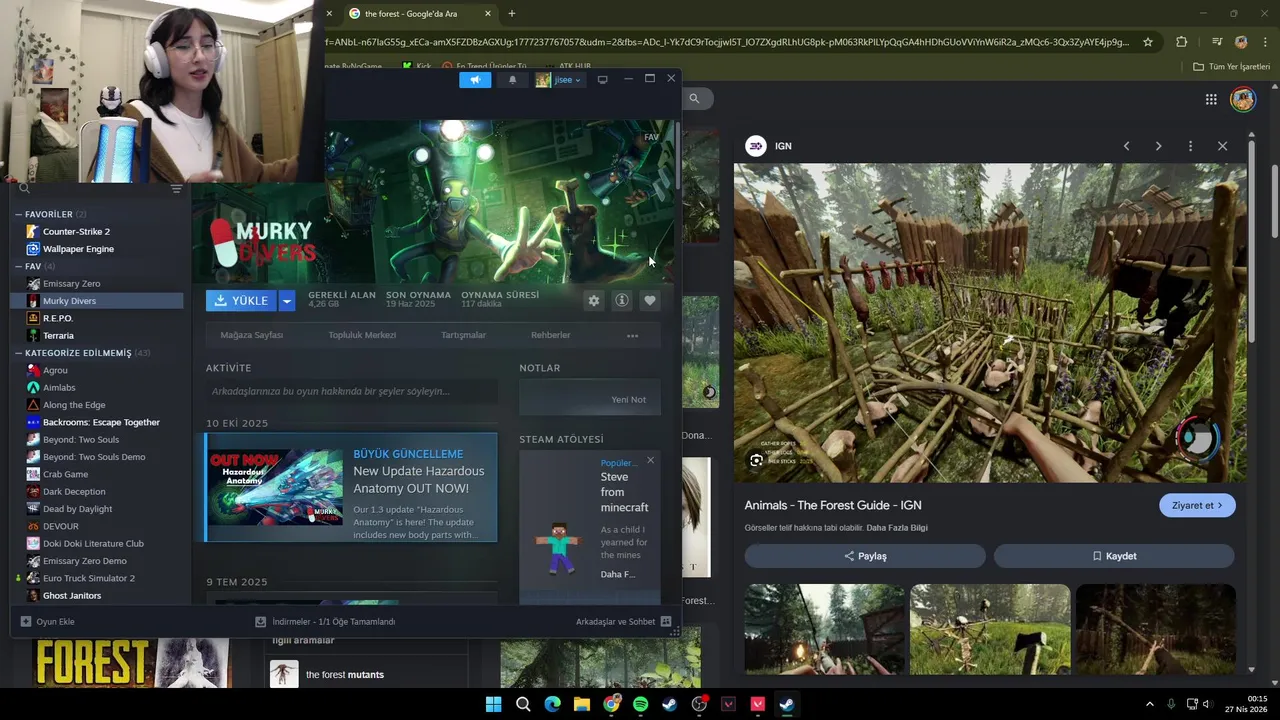The height and width of the screenshot is (720, 1280).
Task: Share the image with Paylaş button
Action: [865, 556]
